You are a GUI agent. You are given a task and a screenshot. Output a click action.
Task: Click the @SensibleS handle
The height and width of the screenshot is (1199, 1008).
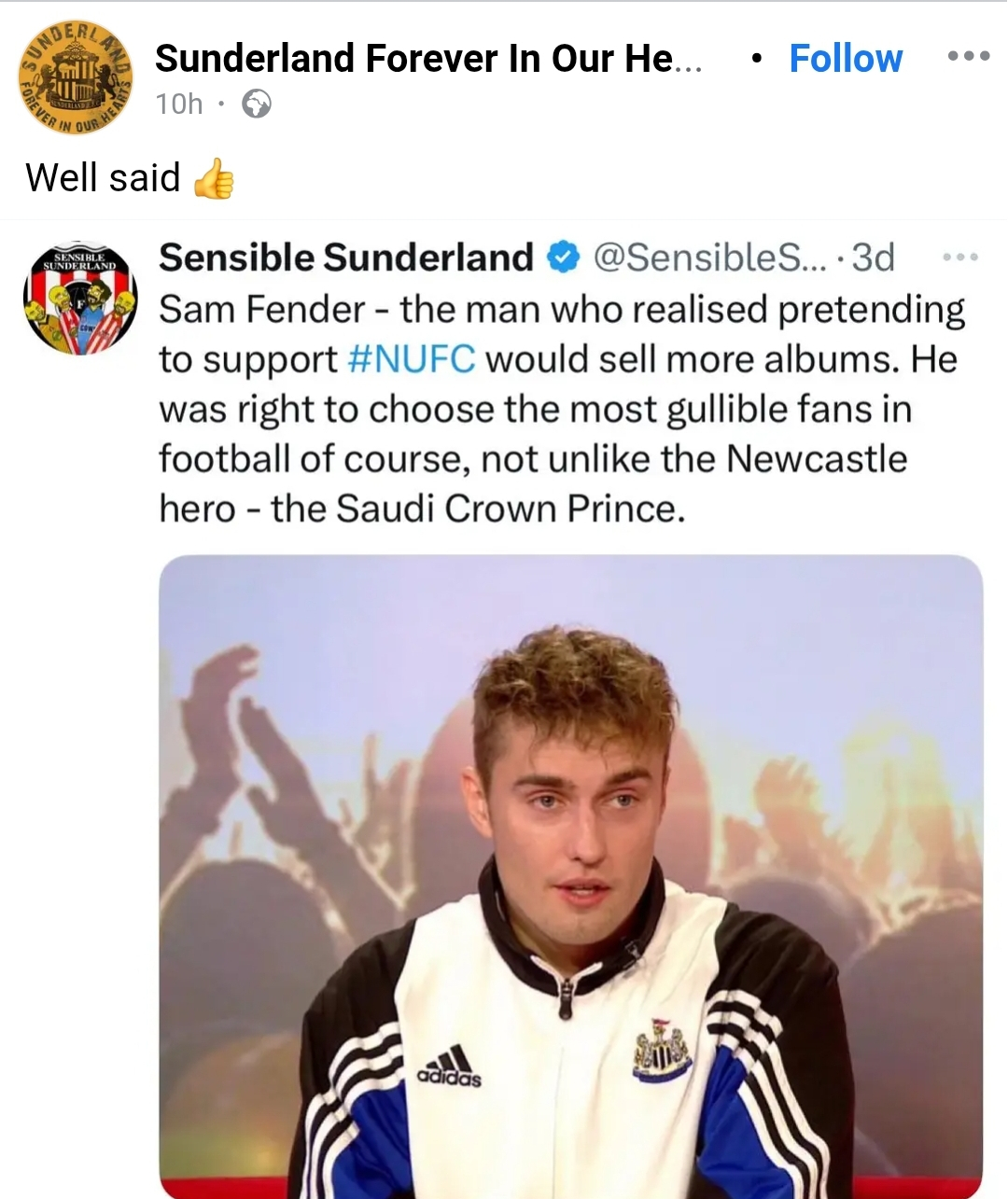coord(710,258)
